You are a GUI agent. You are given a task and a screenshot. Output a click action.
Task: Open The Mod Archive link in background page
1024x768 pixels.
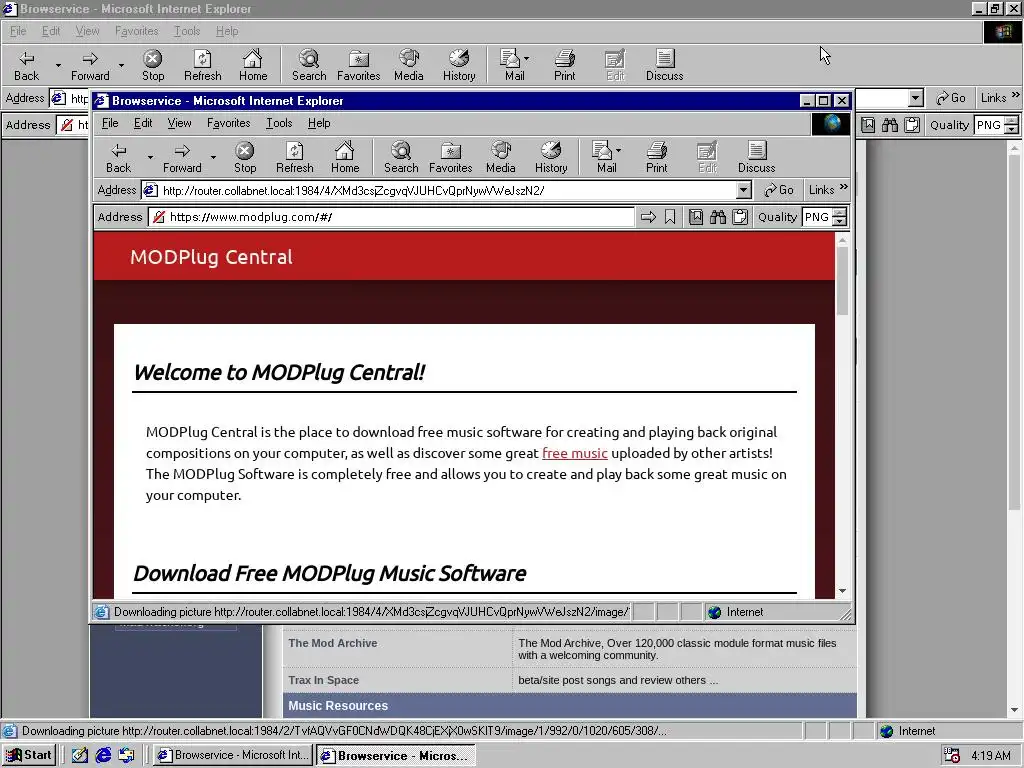333,643
